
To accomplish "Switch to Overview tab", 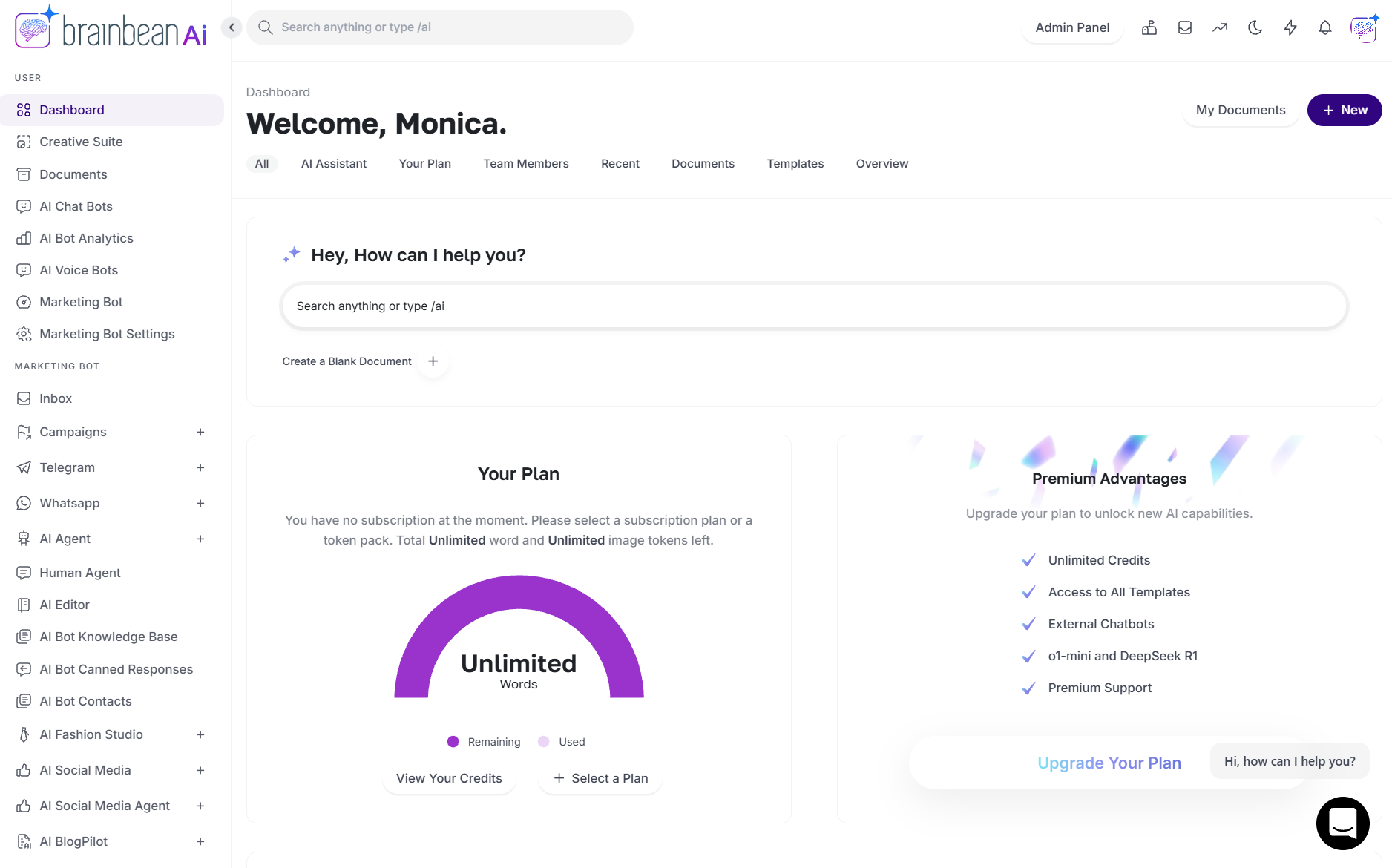I will tap(882, 163).
